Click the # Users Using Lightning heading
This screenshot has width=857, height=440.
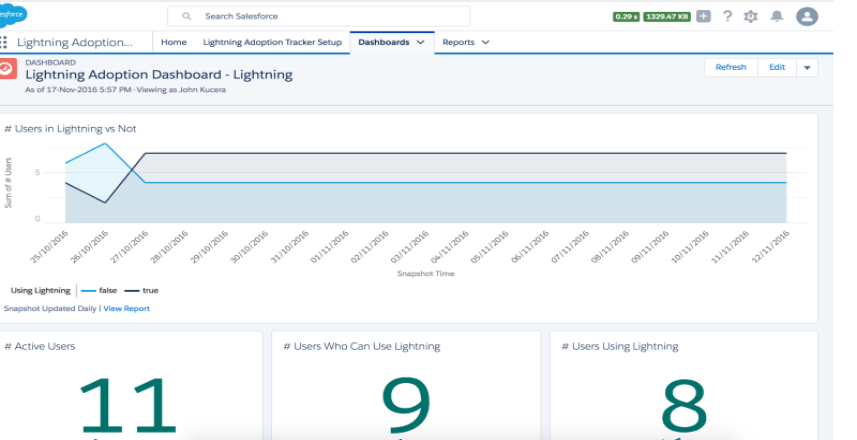click(x=620, y=347)
